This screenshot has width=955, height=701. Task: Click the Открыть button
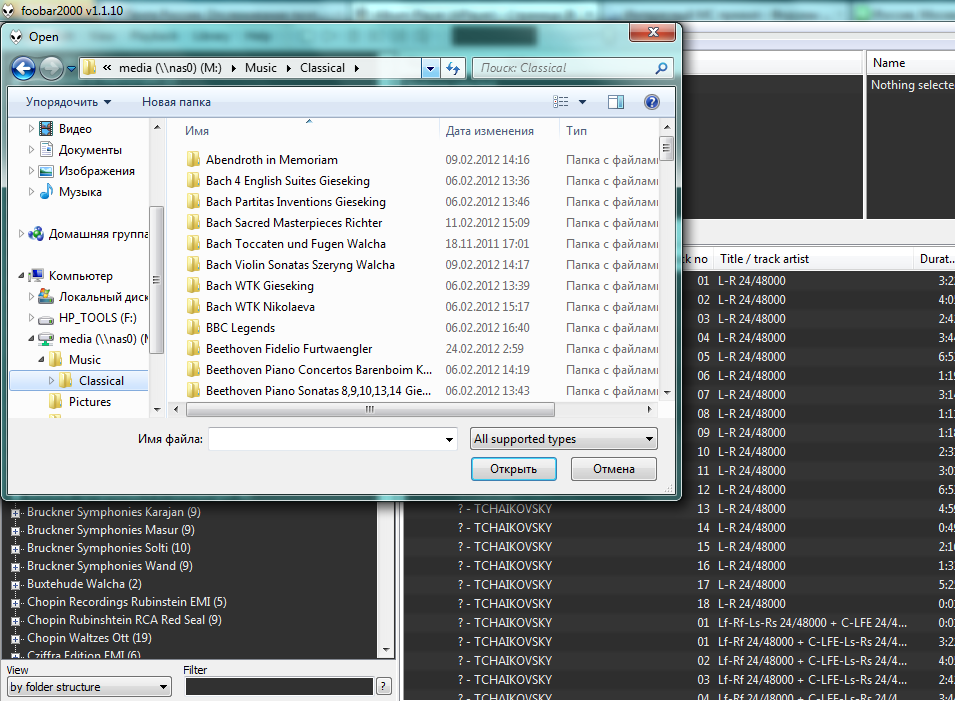tap(513, 469)
